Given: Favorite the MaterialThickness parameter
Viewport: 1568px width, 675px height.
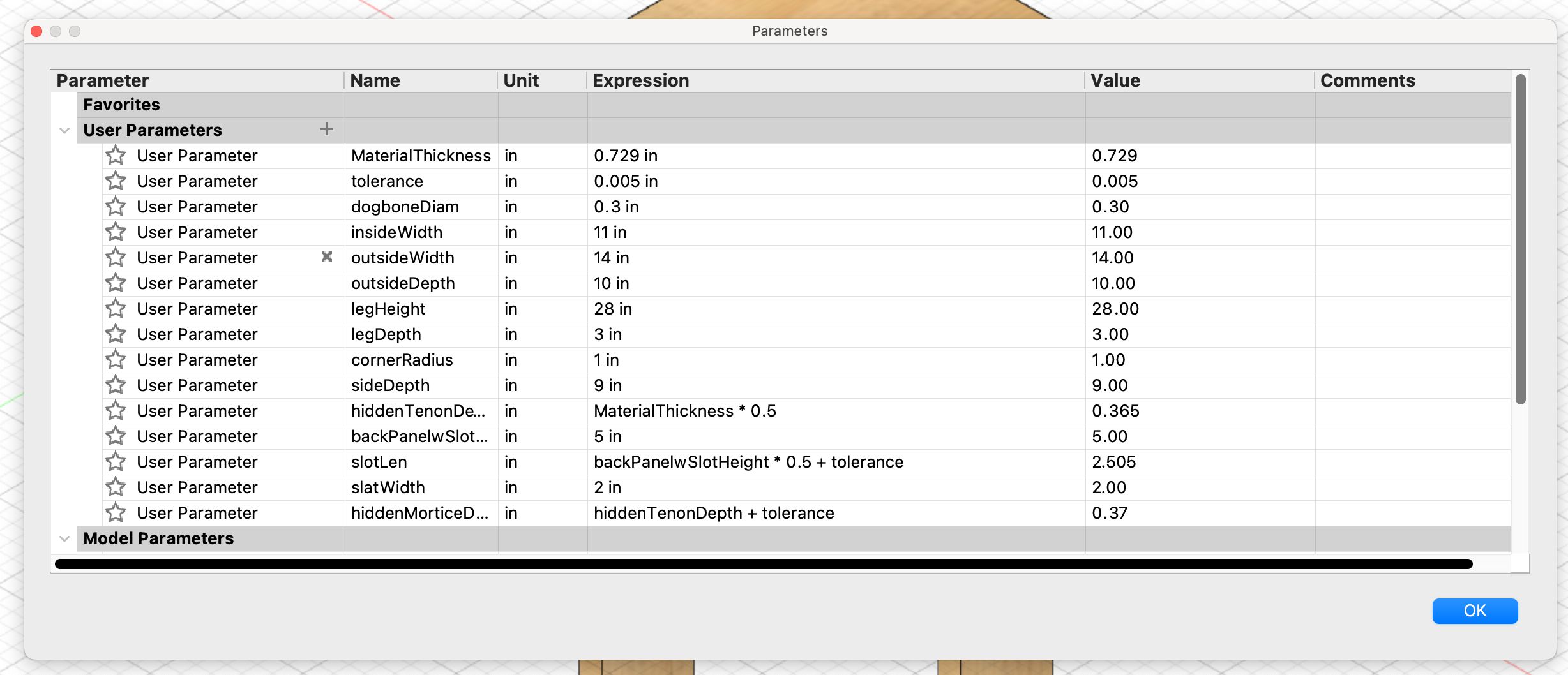Looking at the screenshot, I should (x=116, y=155).
